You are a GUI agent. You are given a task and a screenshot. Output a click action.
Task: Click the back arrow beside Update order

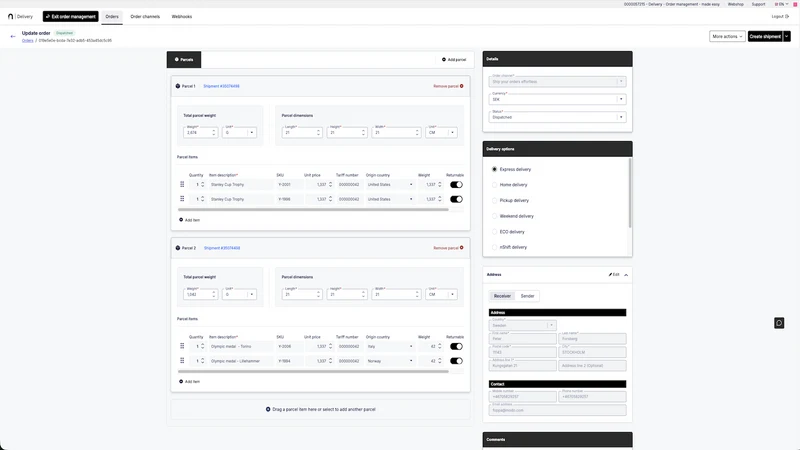13,36
